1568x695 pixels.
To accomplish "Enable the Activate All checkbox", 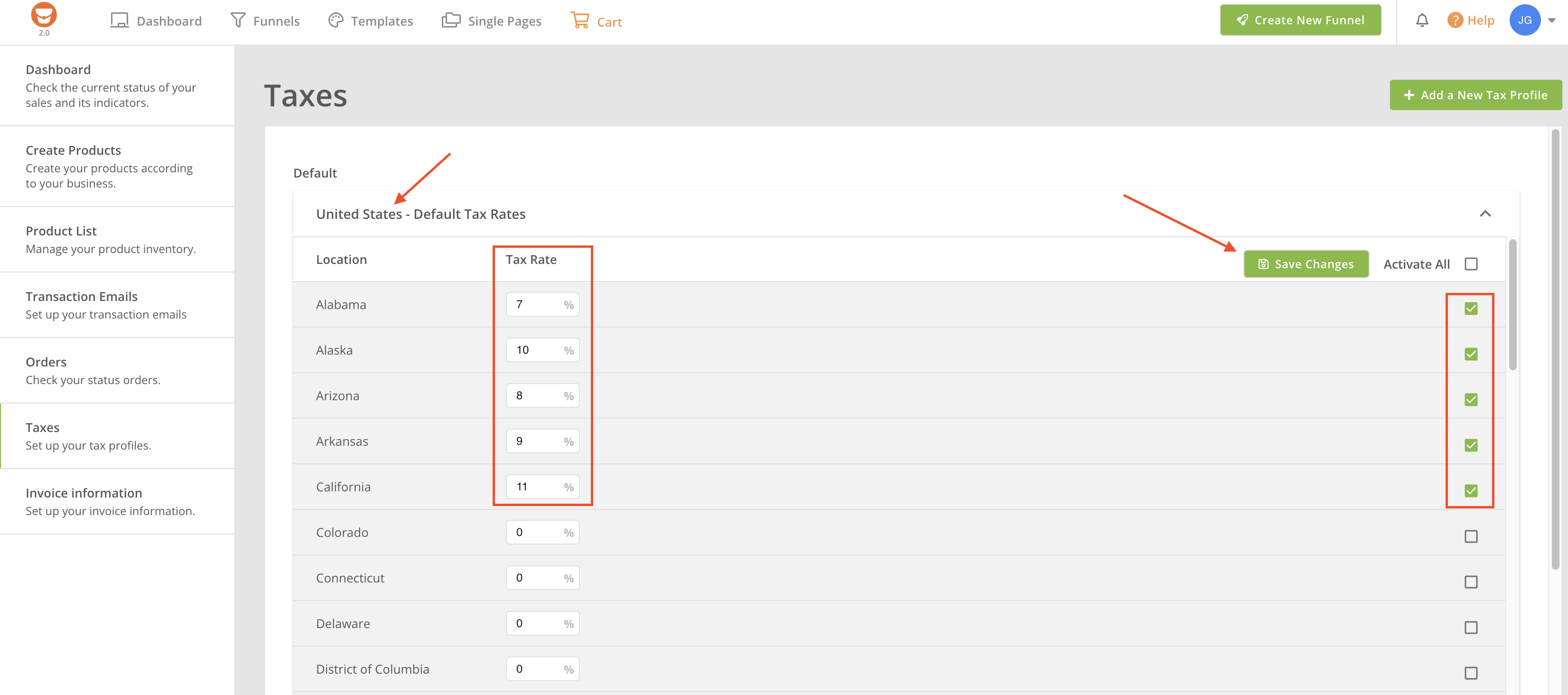I will pos(1471,264).
